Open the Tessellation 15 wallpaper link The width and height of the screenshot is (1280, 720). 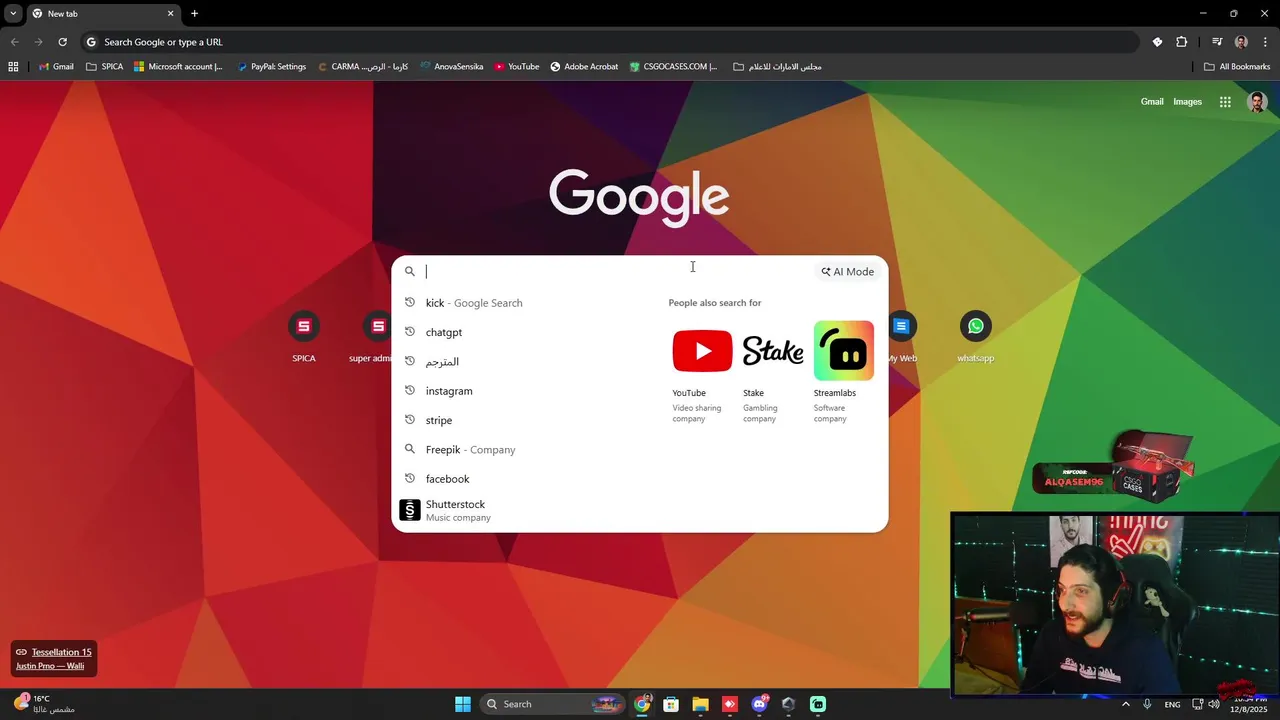(61, 652)
